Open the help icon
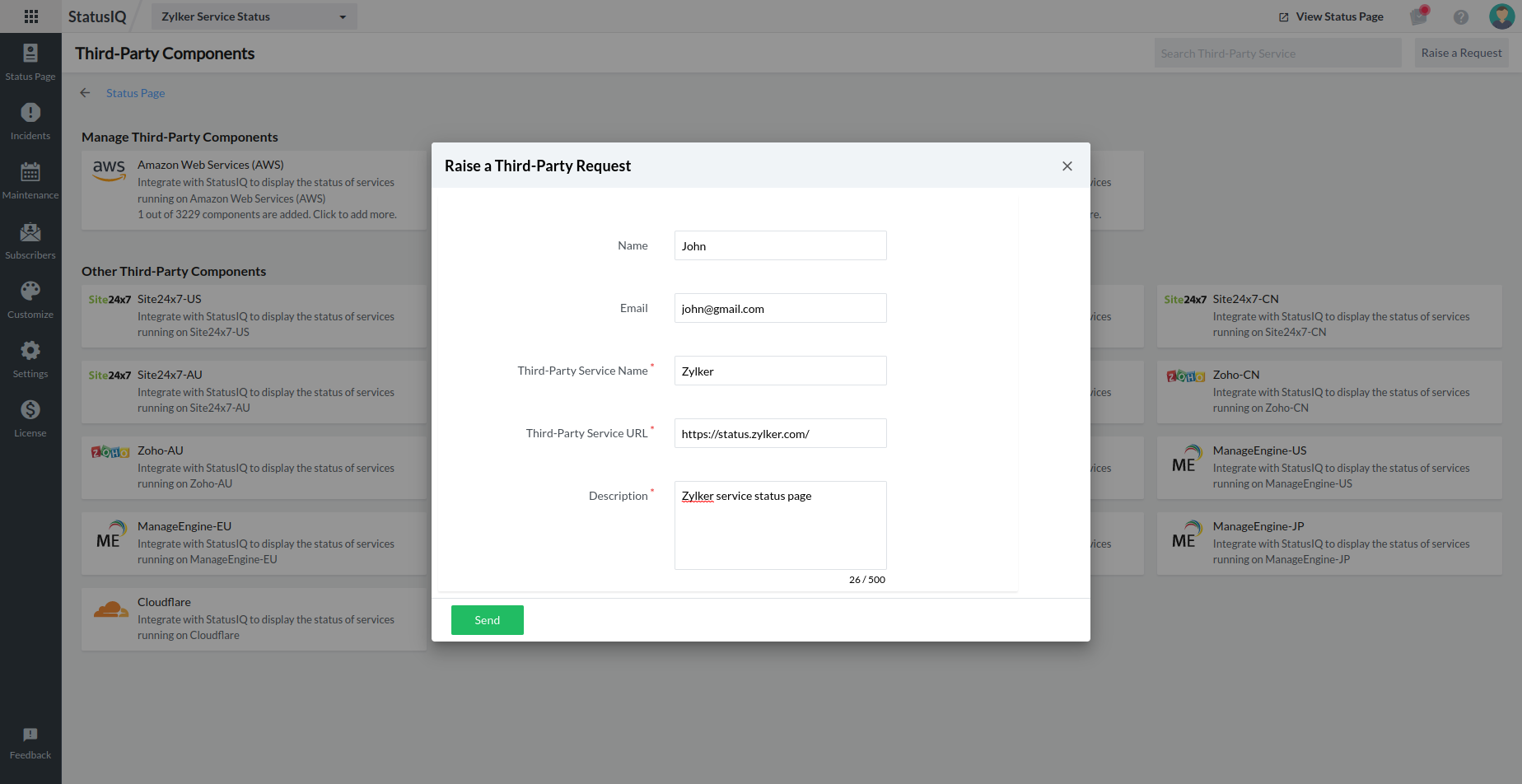Viewport: 1522px width, 784px height. [x=1460, y=16]
